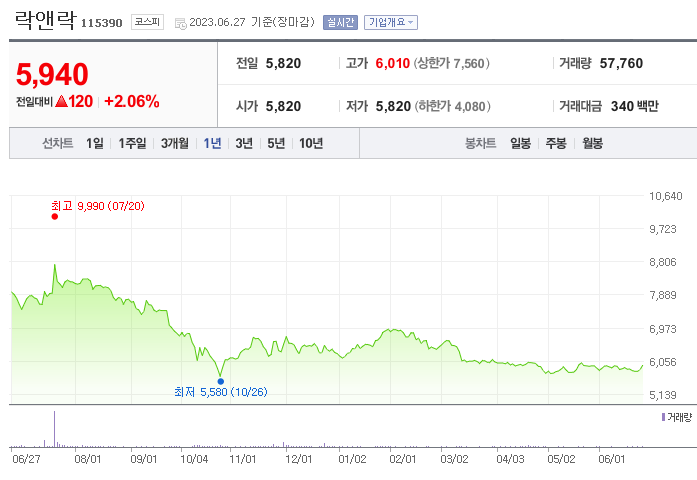Click the 최고 9,990 (07/20) label
This screenshot has width=697, height=480.
pos(98,206)
